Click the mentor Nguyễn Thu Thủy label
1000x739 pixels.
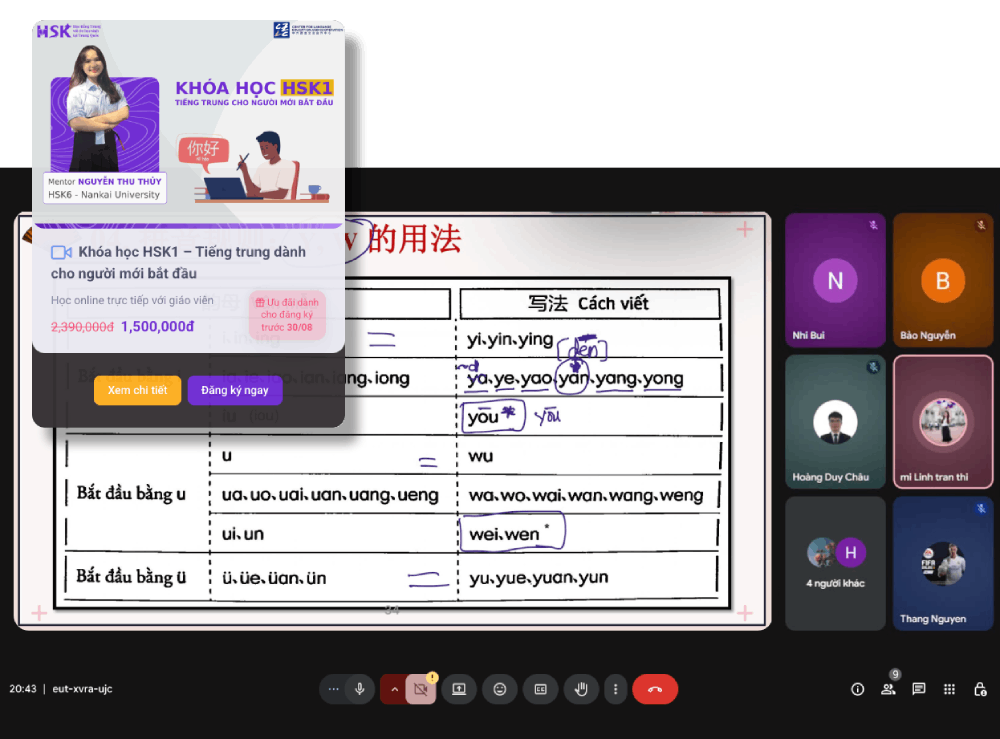click(105, 188)
